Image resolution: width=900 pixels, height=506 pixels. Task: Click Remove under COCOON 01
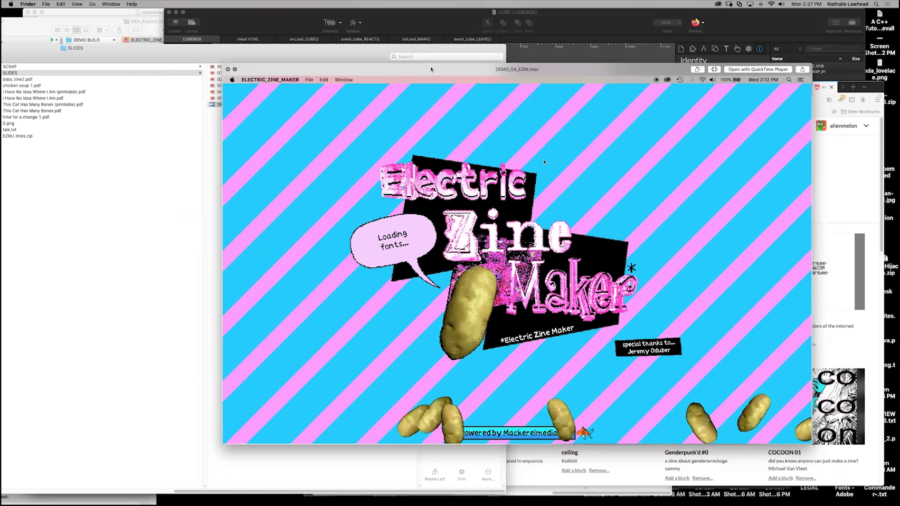tap(805, 478)
